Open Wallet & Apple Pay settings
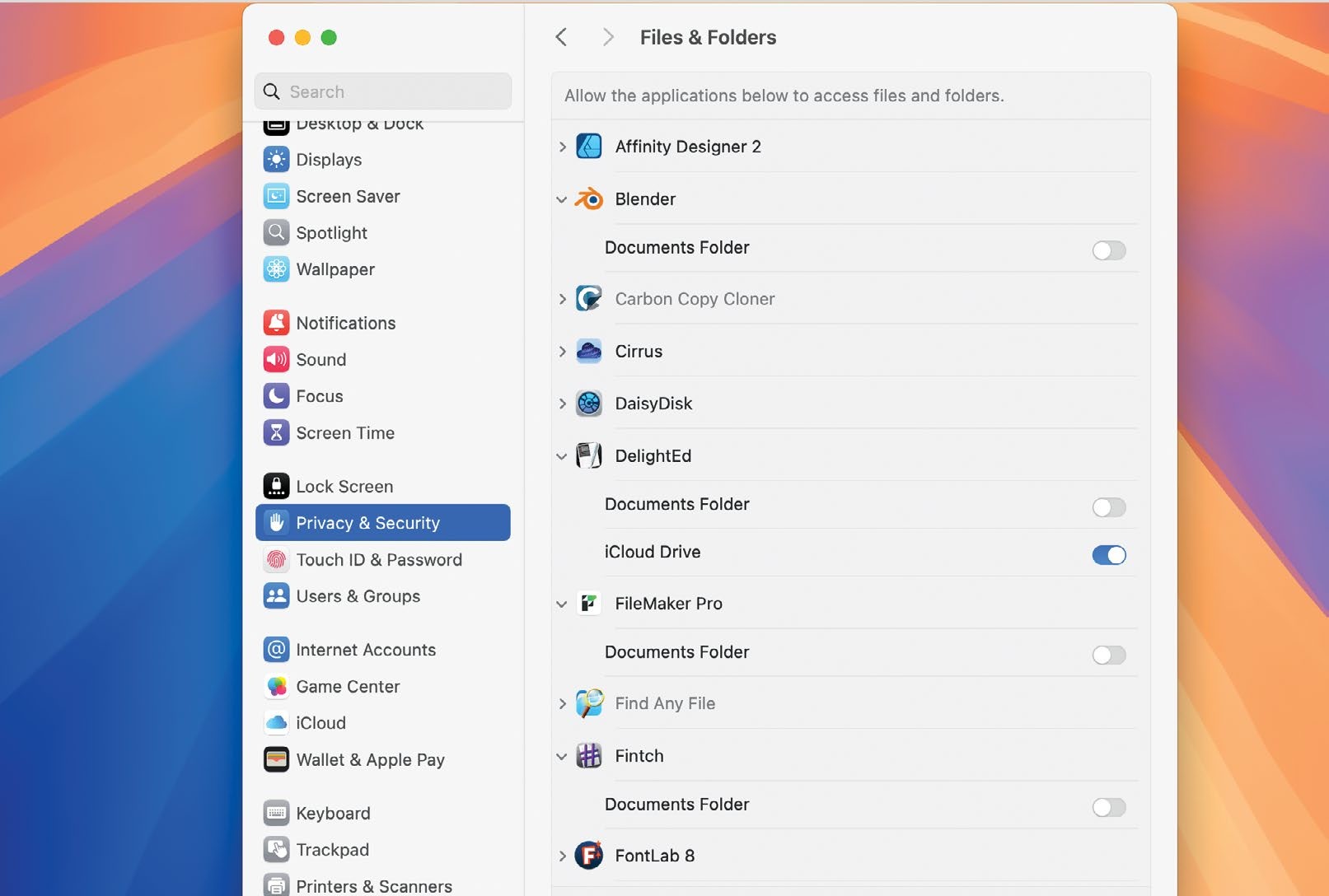Image resolution: width=1329 pixels, height=896 pixels. click(x=370, y=759)
